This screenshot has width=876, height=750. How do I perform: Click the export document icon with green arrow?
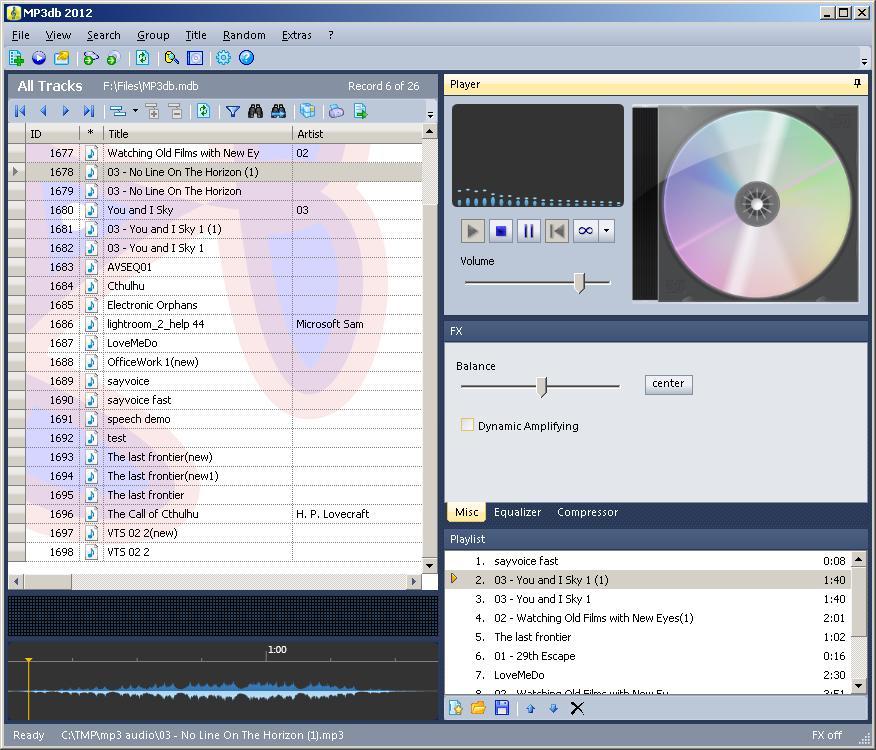[x=360, y=111]
